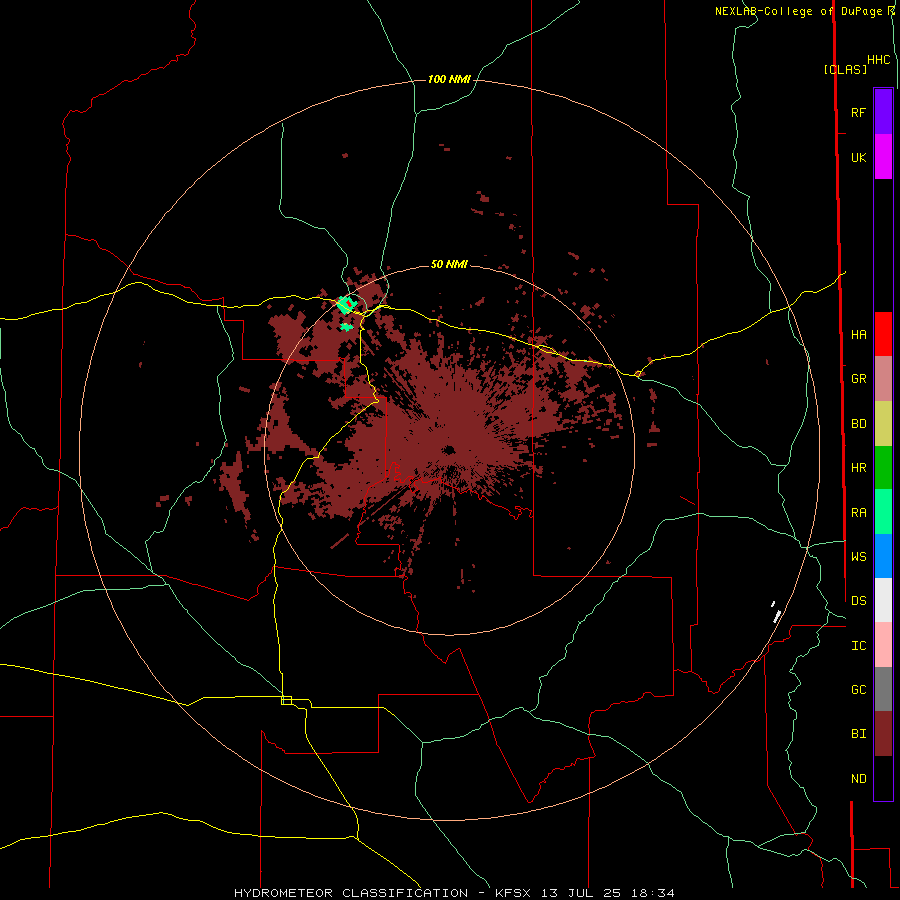Click the 50 NMI range ring label
The image size is (900, 900).
pos(449,264)
